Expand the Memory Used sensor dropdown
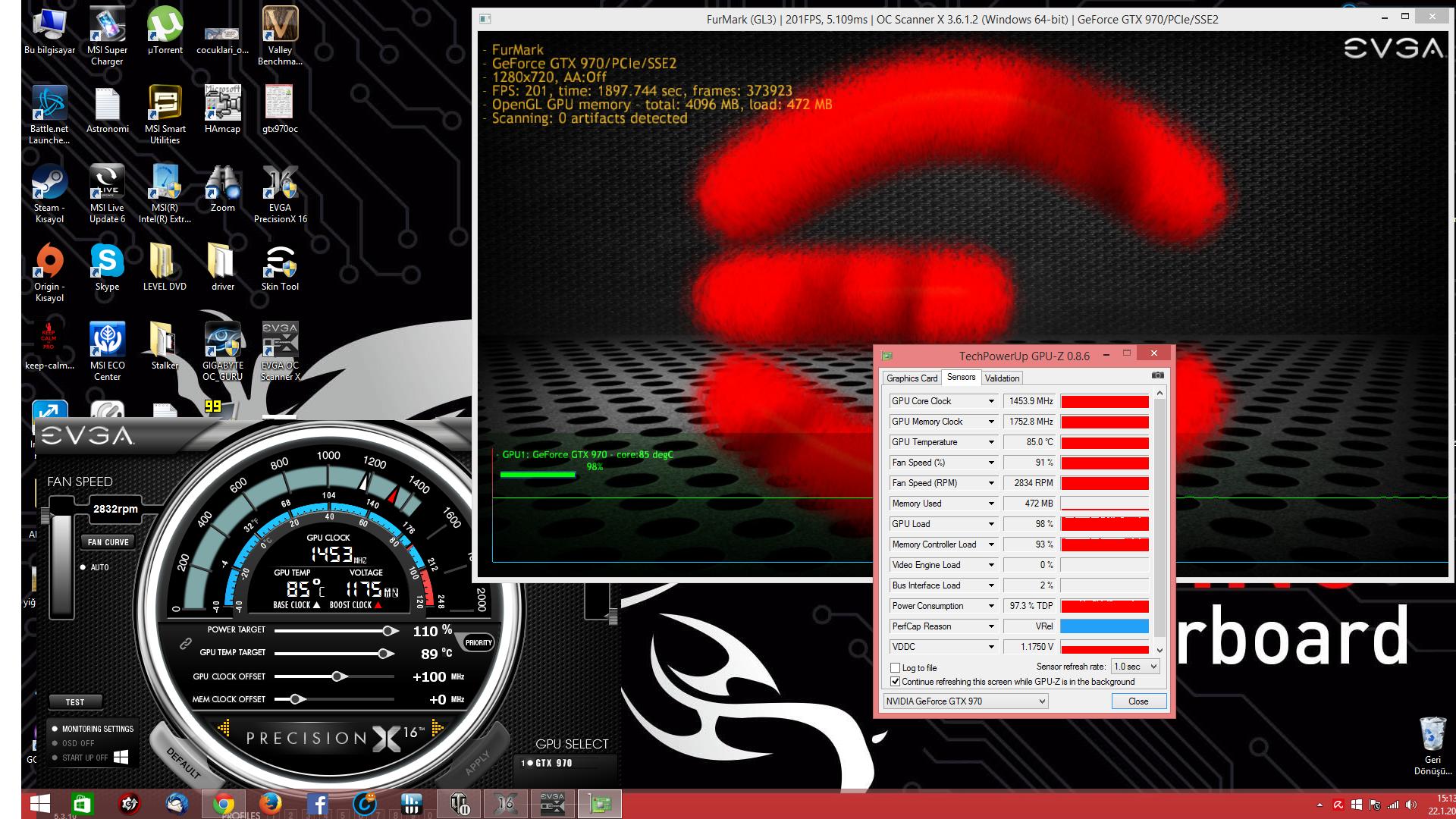Viewport: 1456px width, 819px height. click(x=990, y=504)
